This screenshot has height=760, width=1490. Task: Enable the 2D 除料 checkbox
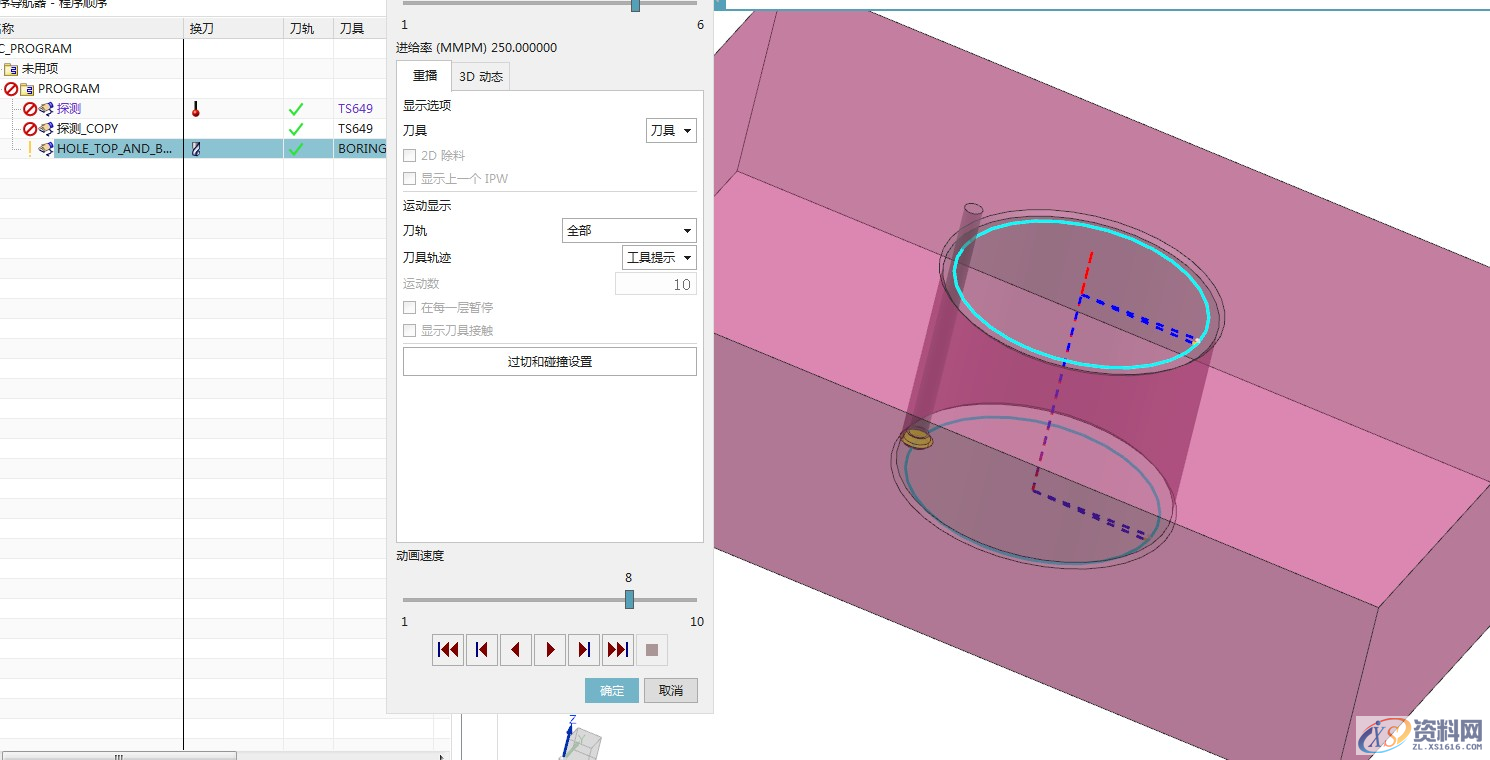[410, 156]
